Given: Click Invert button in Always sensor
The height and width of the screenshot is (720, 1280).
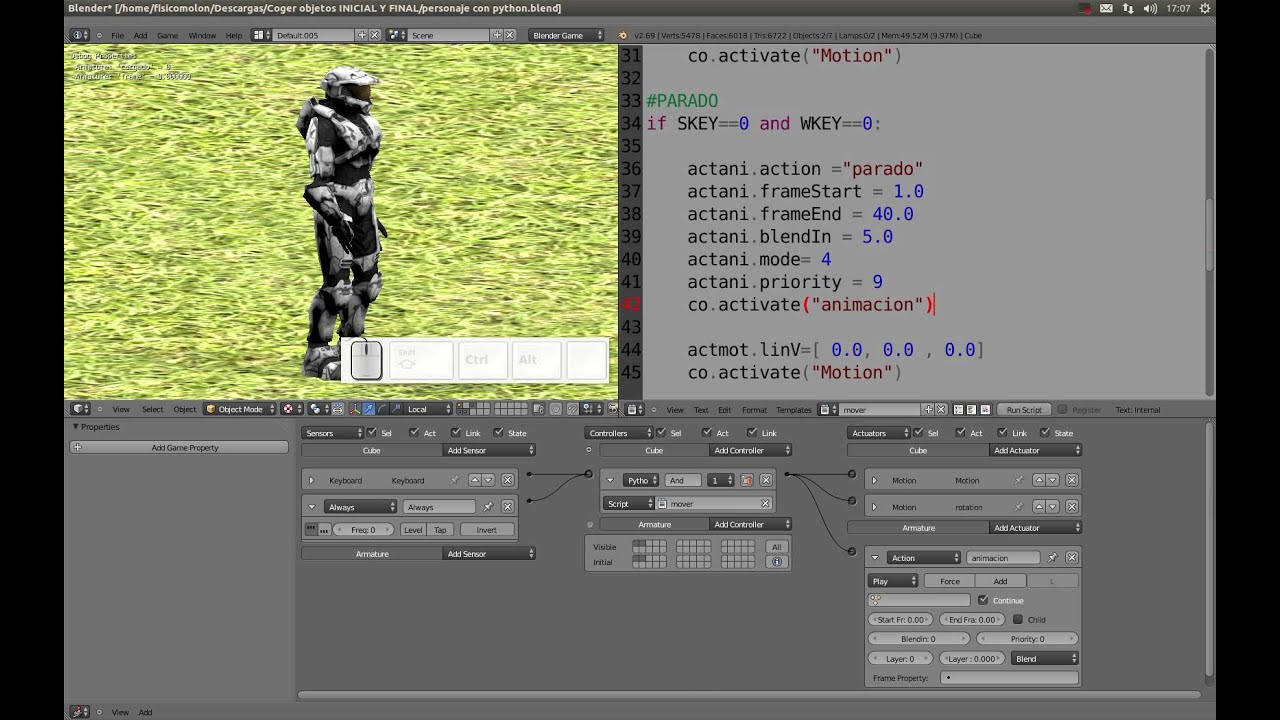Looking at the screenshot, I should coord(487,529).
